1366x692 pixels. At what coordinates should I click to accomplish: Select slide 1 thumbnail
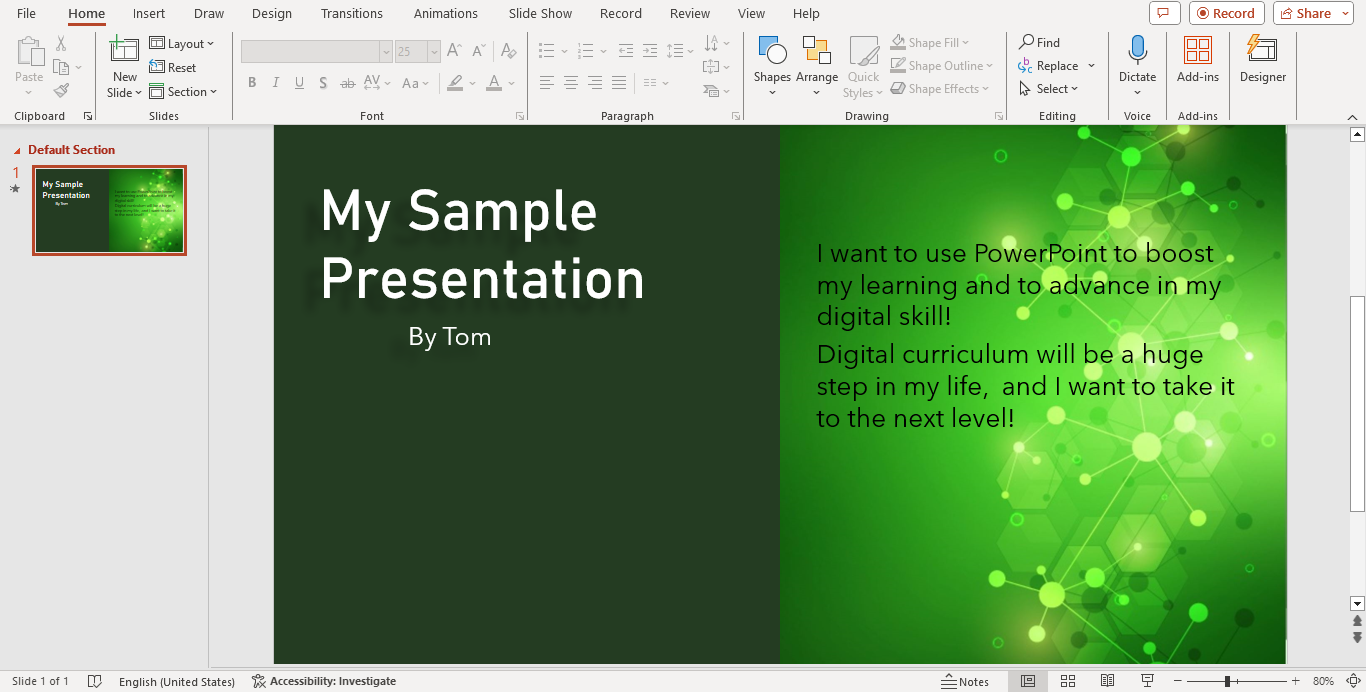tap(109, 210)
